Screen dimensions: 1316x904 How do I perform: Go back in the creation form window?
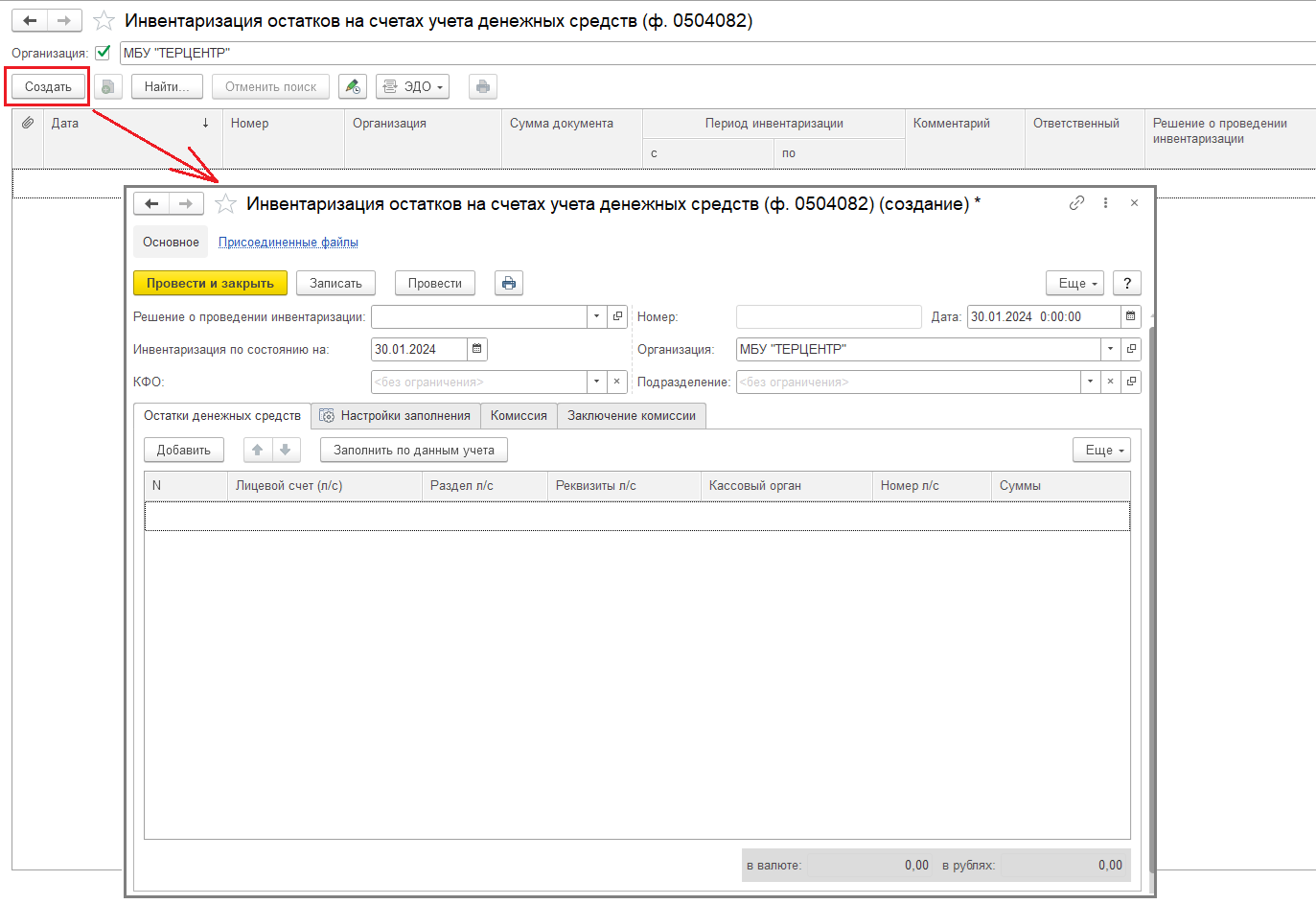coord(151,203)
